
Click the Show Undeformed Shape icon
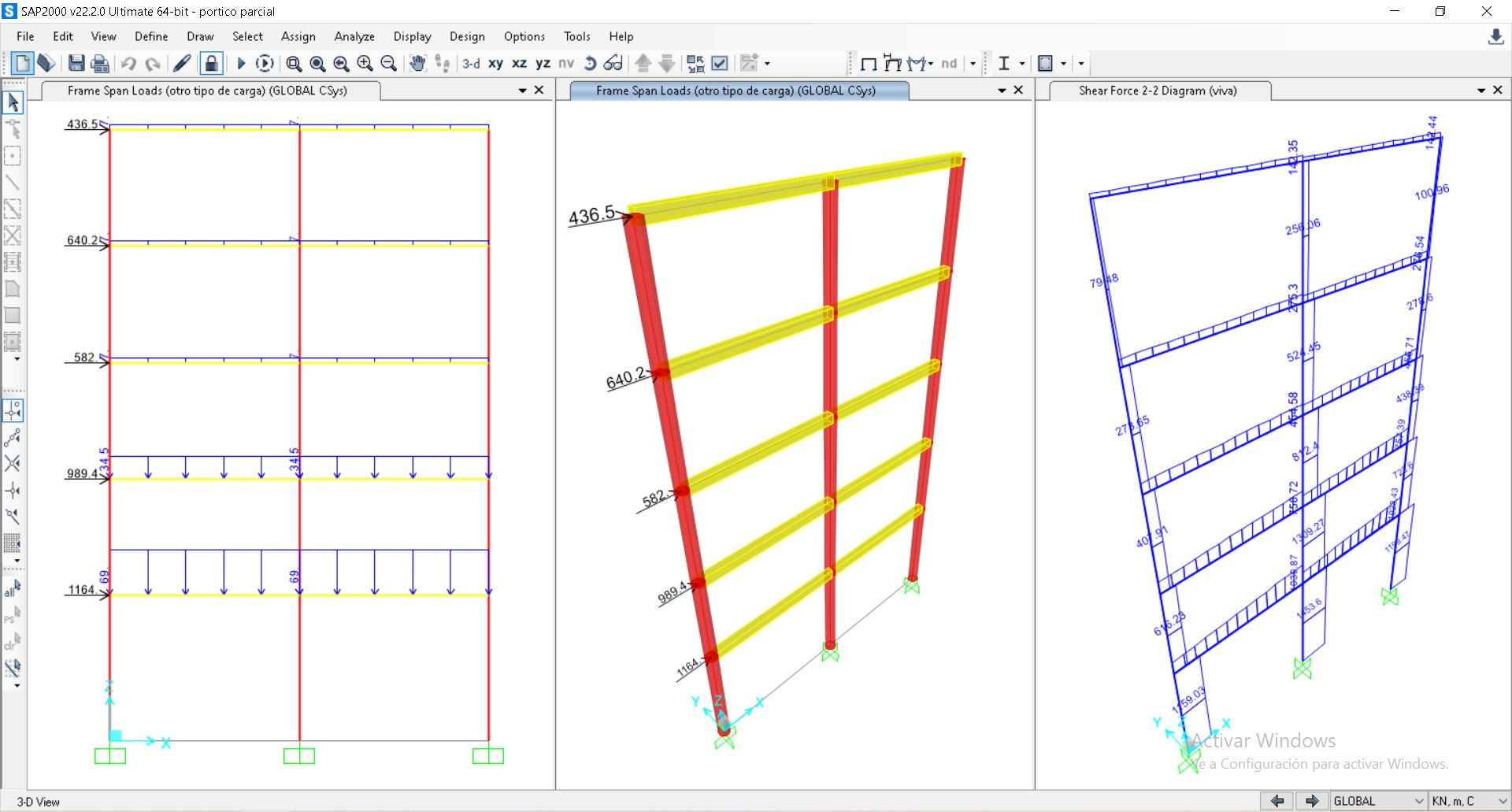point(869,63)
